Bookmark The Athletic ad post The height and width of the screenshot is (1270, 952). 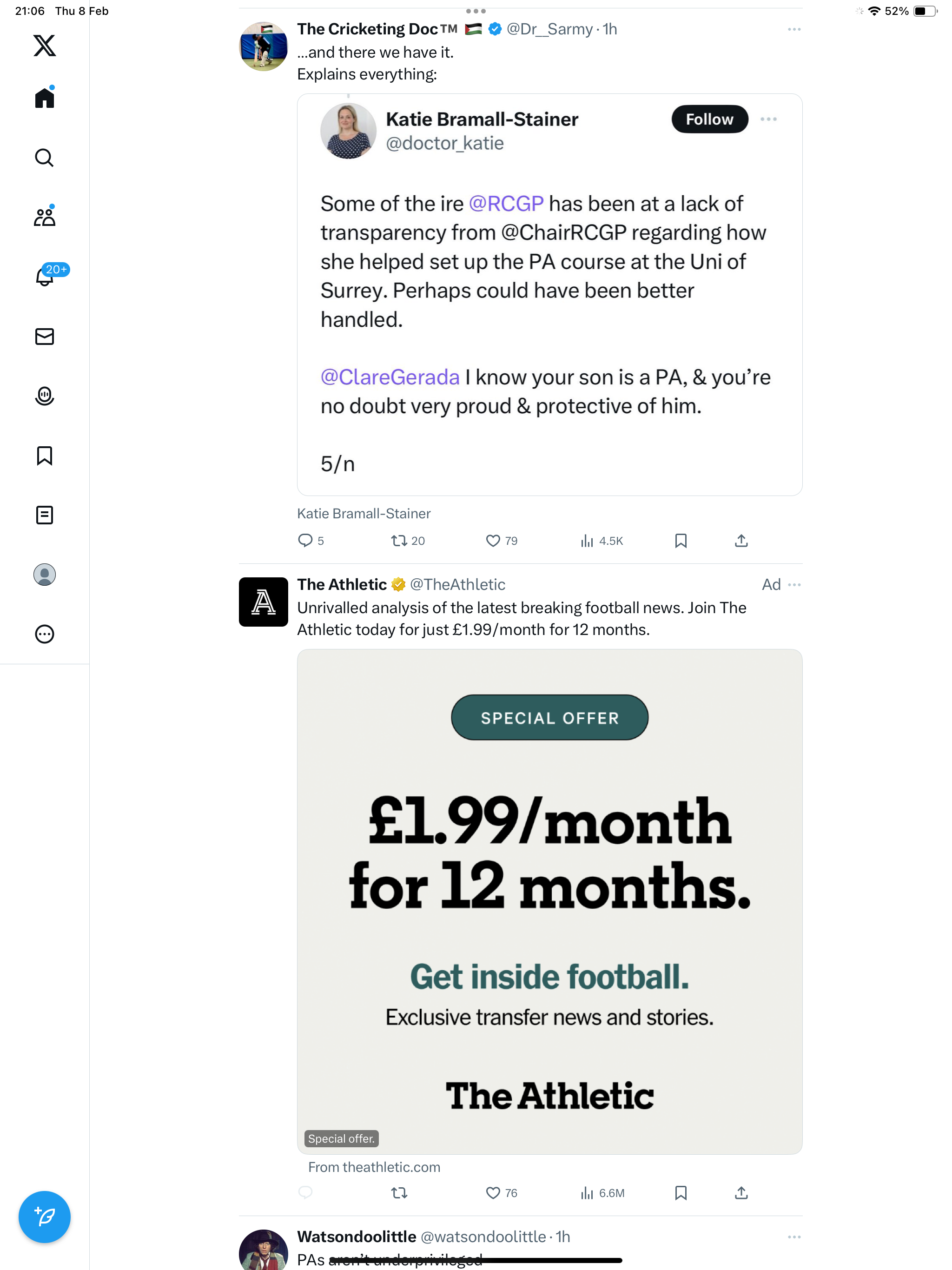(x=681, y=1193)
